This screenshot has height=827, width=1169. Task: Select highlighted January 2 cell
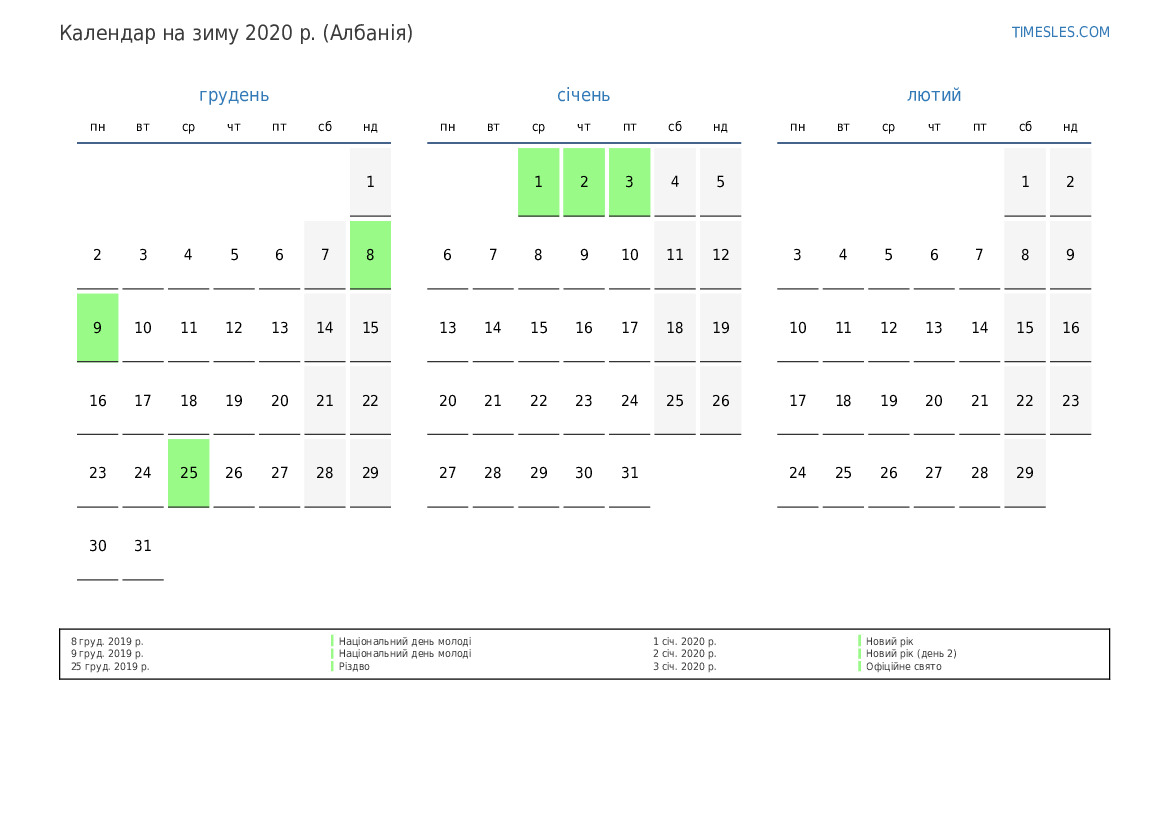point(584,182)
